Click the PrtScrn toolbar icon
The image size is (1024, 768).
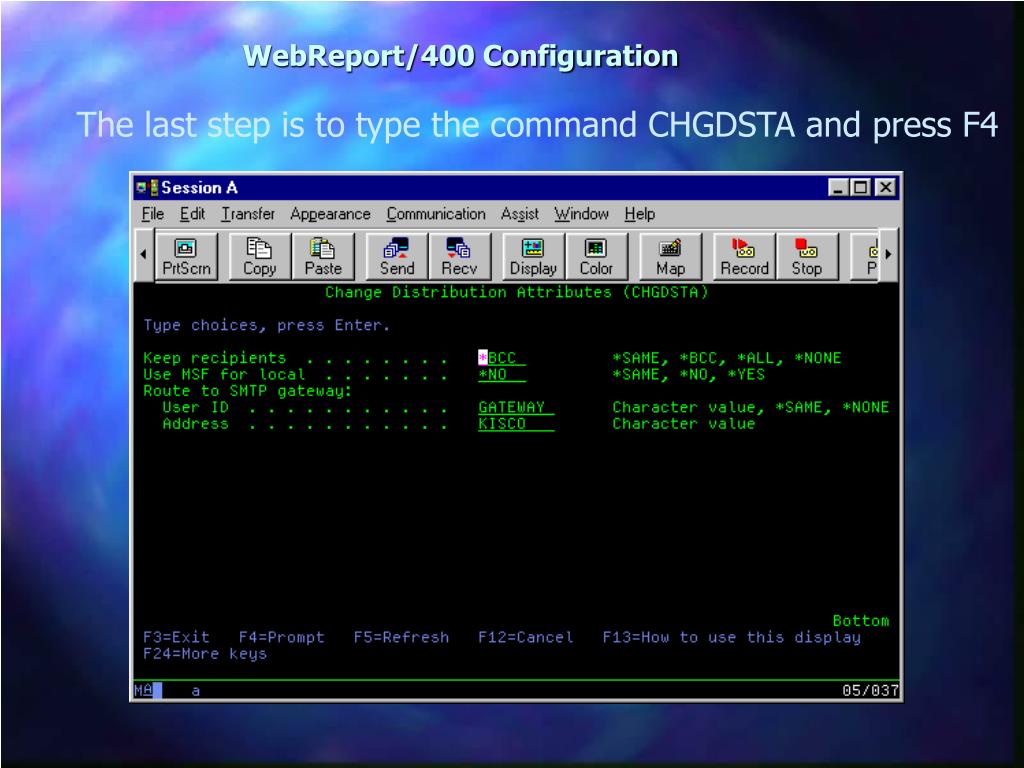pyautogui.click(x=186, y=257)
